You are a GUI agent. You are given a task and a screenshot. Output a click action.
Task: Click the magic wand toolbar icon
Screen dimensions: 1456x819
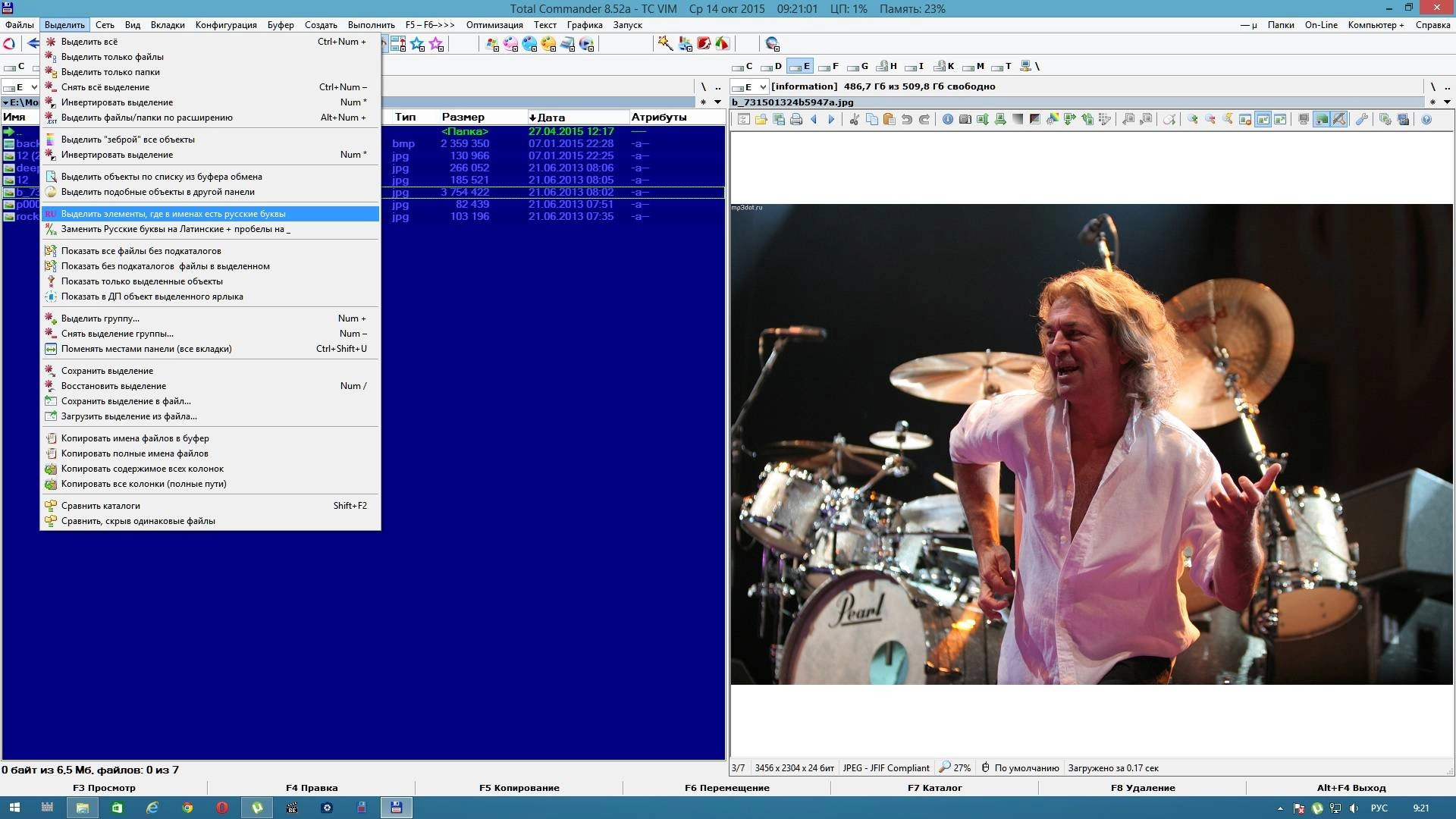[665, 44]
